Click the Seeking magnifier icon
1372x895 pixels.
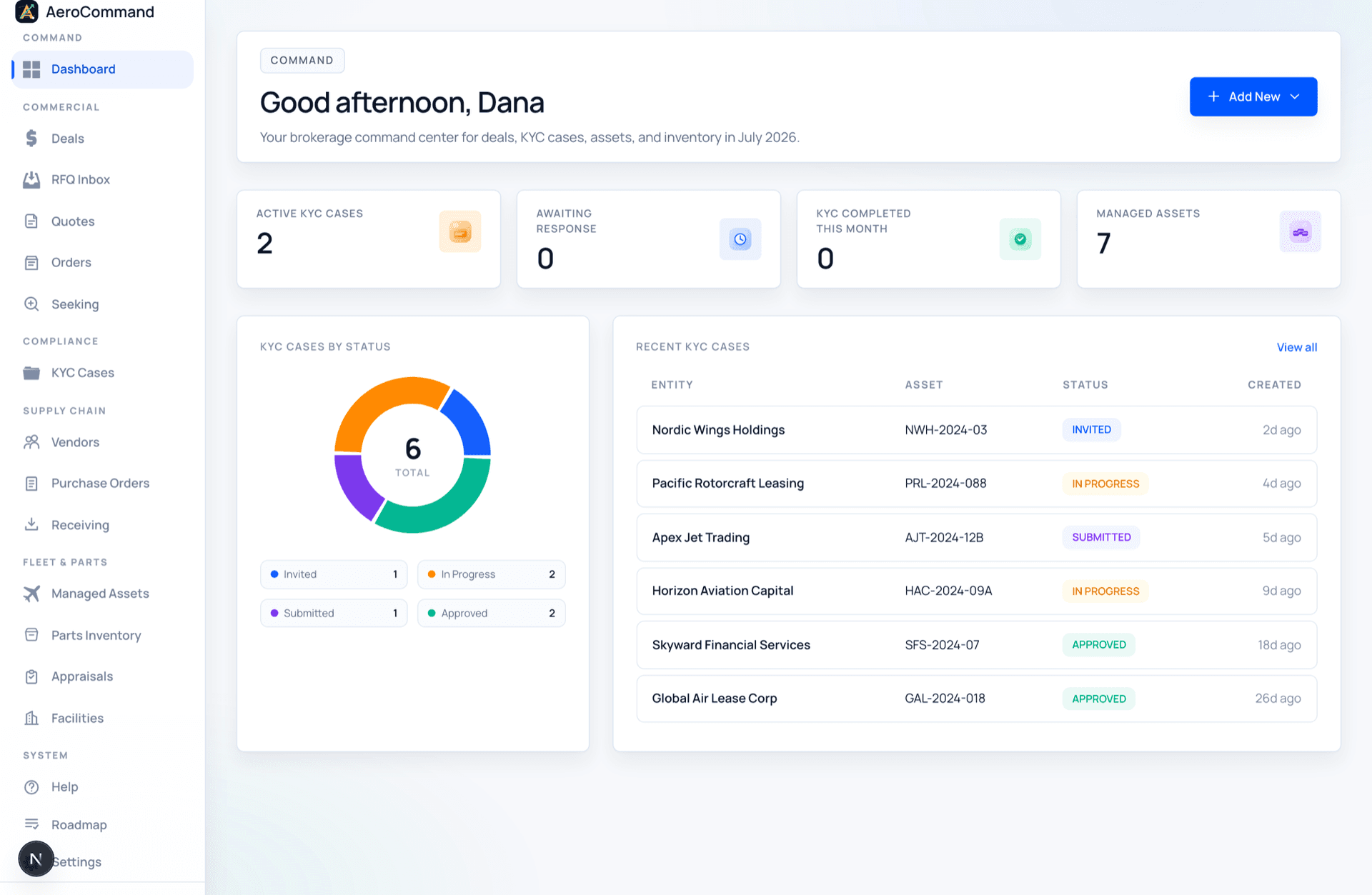31,304
